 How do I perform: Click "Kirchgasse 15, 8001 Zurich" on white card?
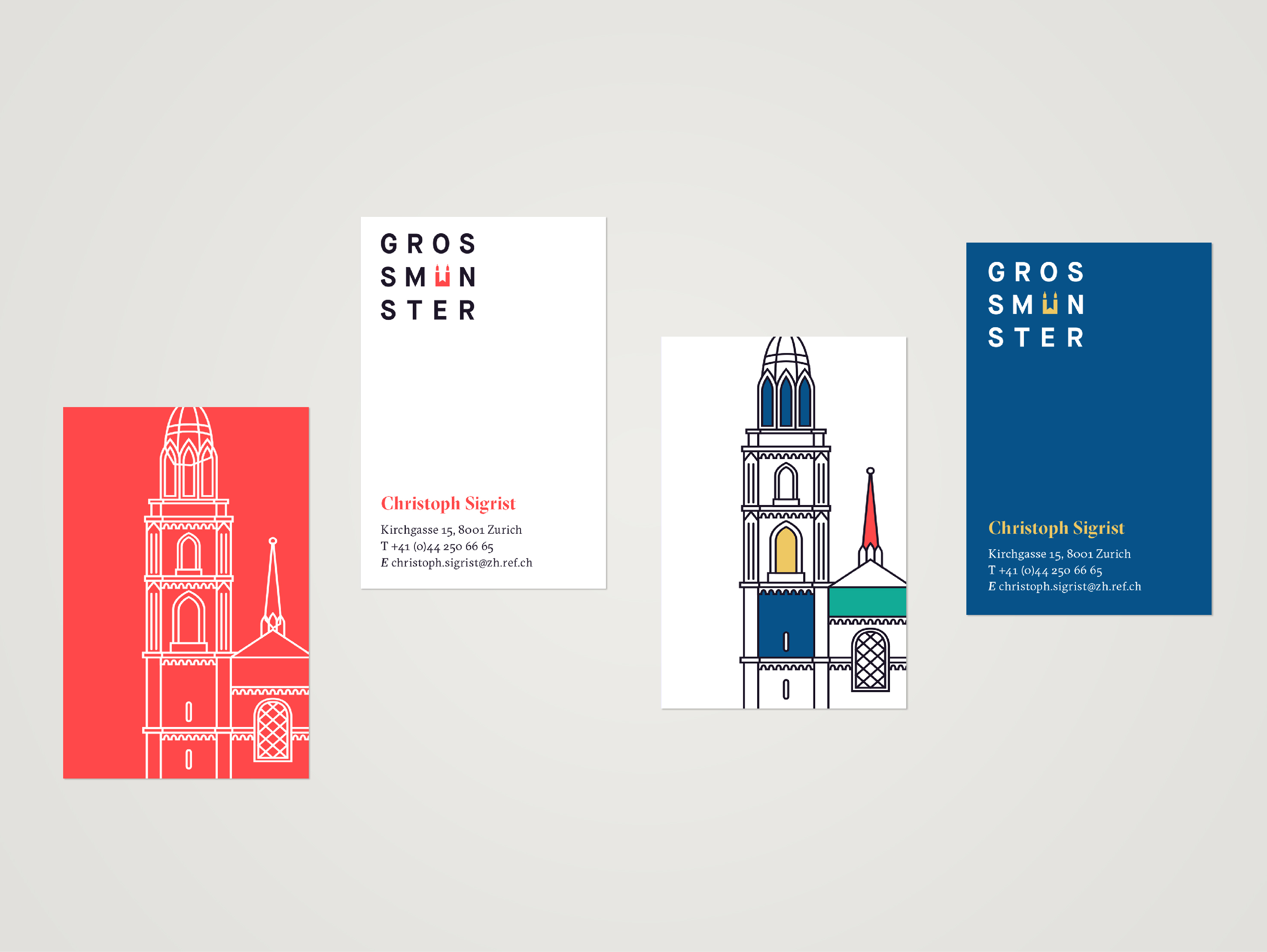point(451,530)
